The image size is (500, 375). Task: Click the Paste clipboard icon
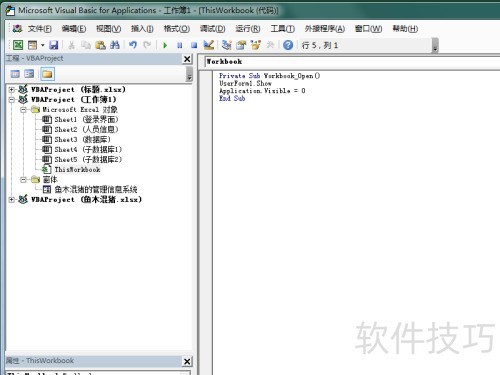click(x=100, y=45)
